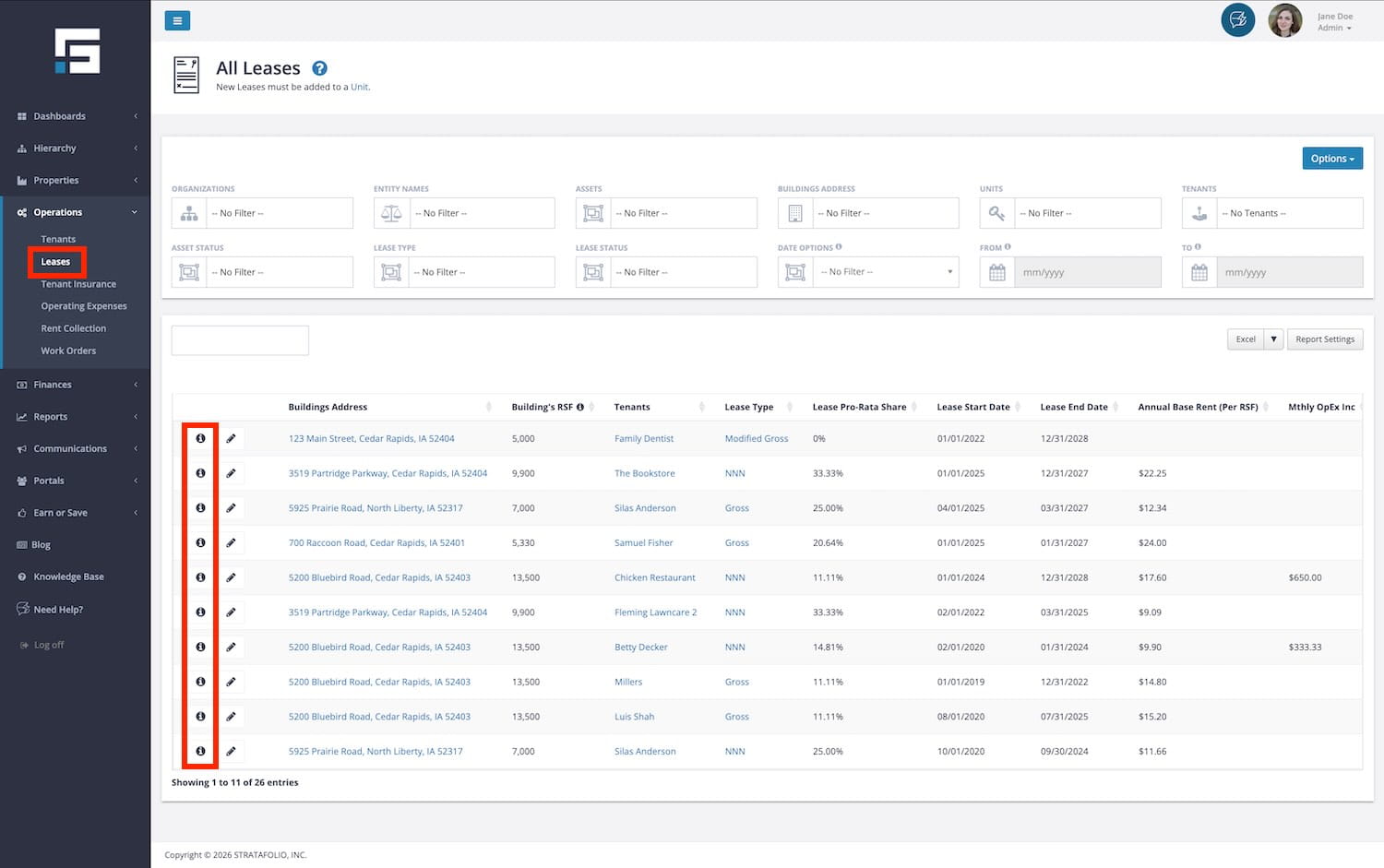This screenshot has height=868, width=1384.
Task: Click the arrow next to Excel button
Action: click(x=1273, y=339)
